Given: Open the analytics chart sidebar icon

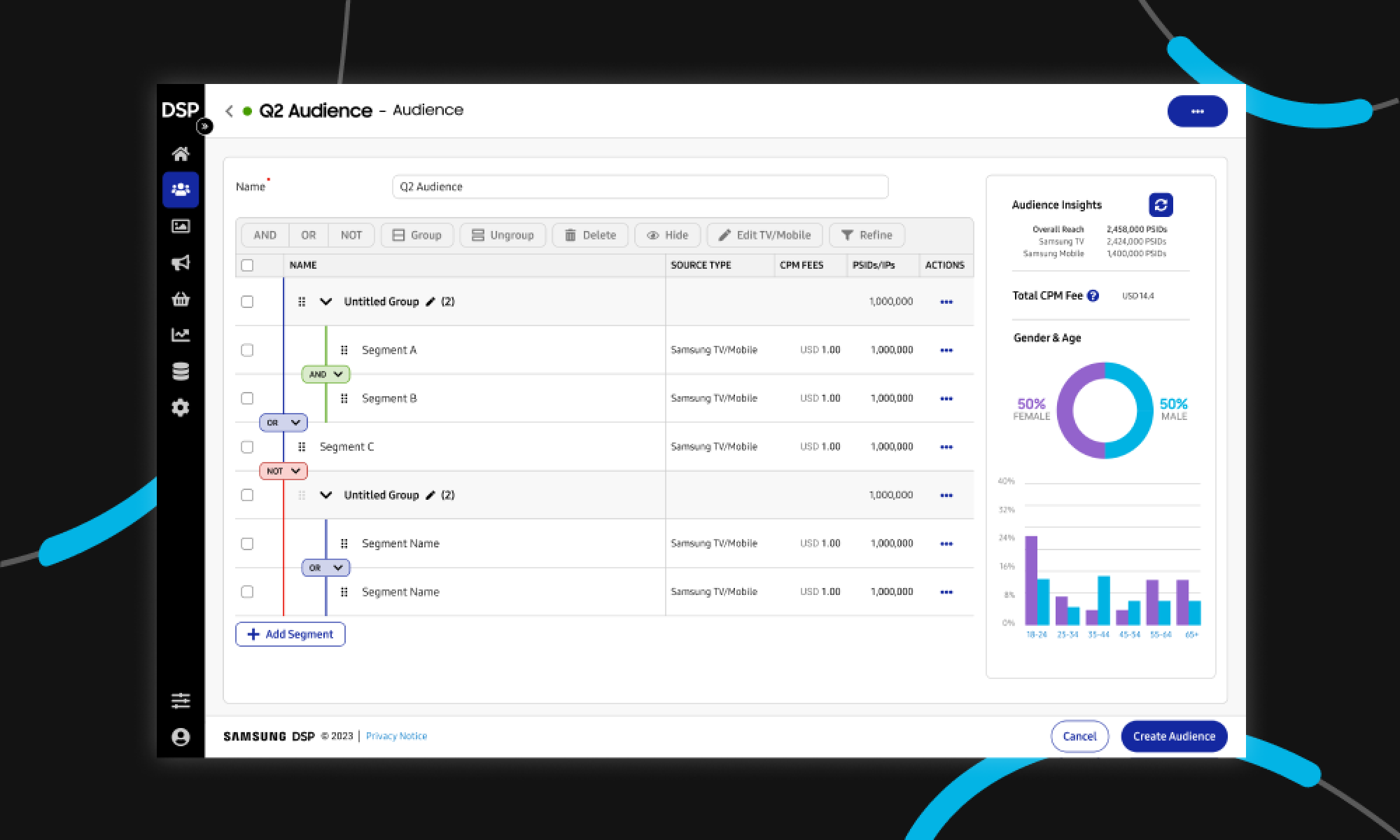Looking at the screenshot, I should click(x=181, y=335).
